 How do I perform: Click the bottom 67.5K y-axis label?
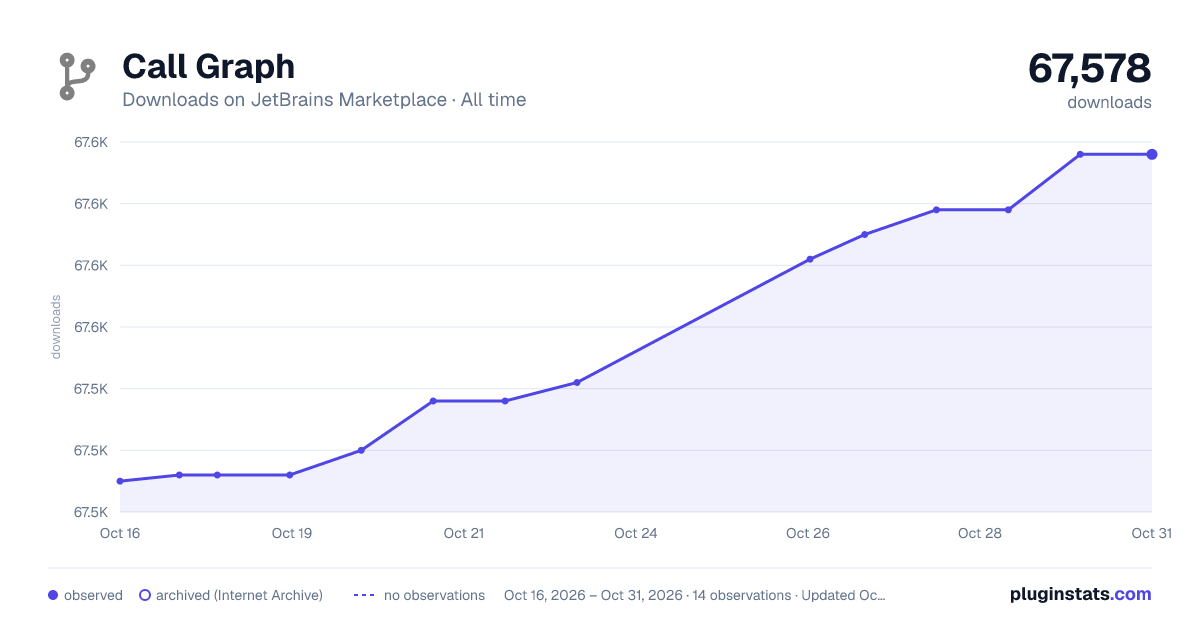[91, 512]
